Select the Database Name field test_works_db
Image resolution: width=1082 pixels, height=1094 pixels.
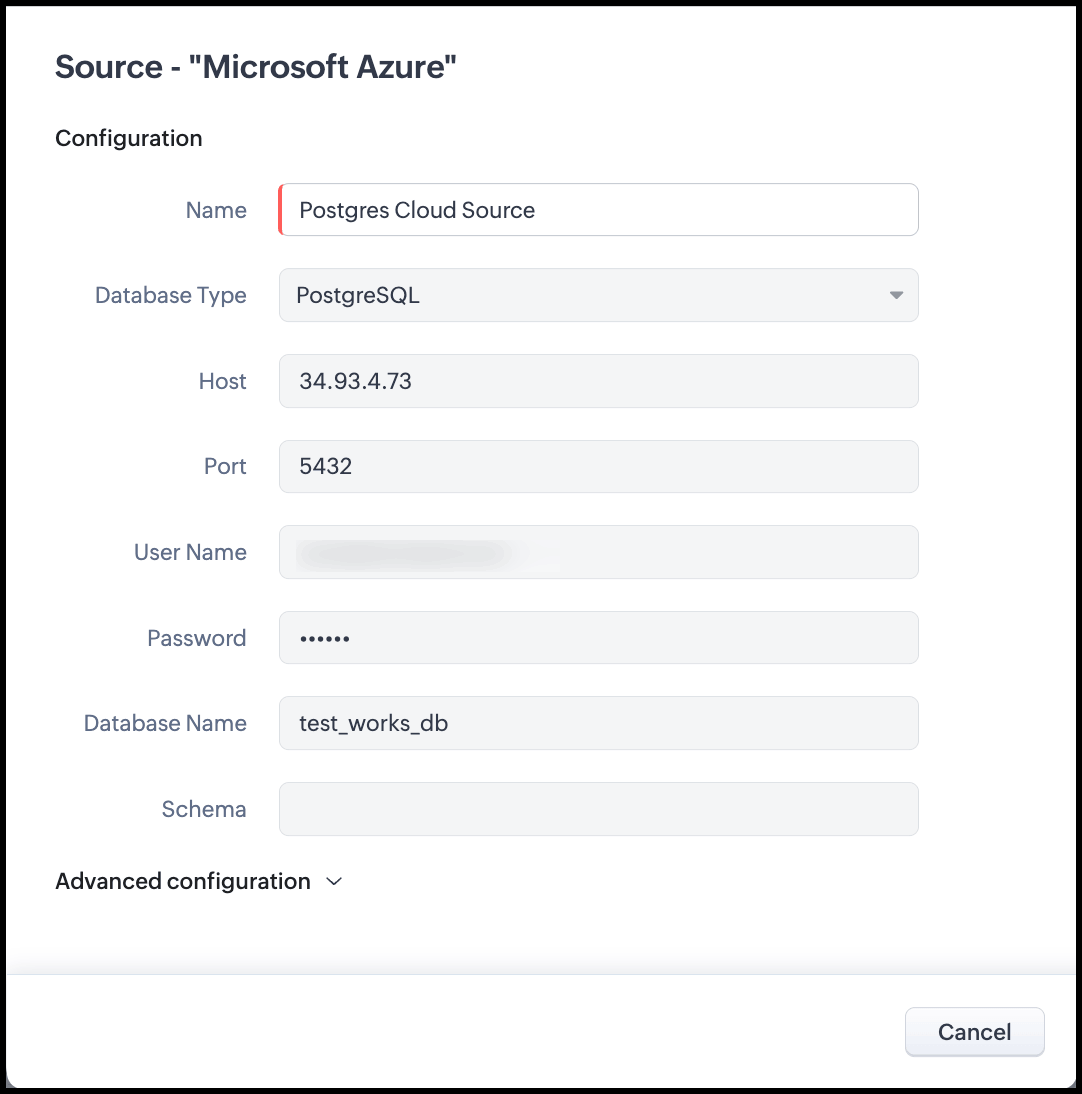(599, 723)
